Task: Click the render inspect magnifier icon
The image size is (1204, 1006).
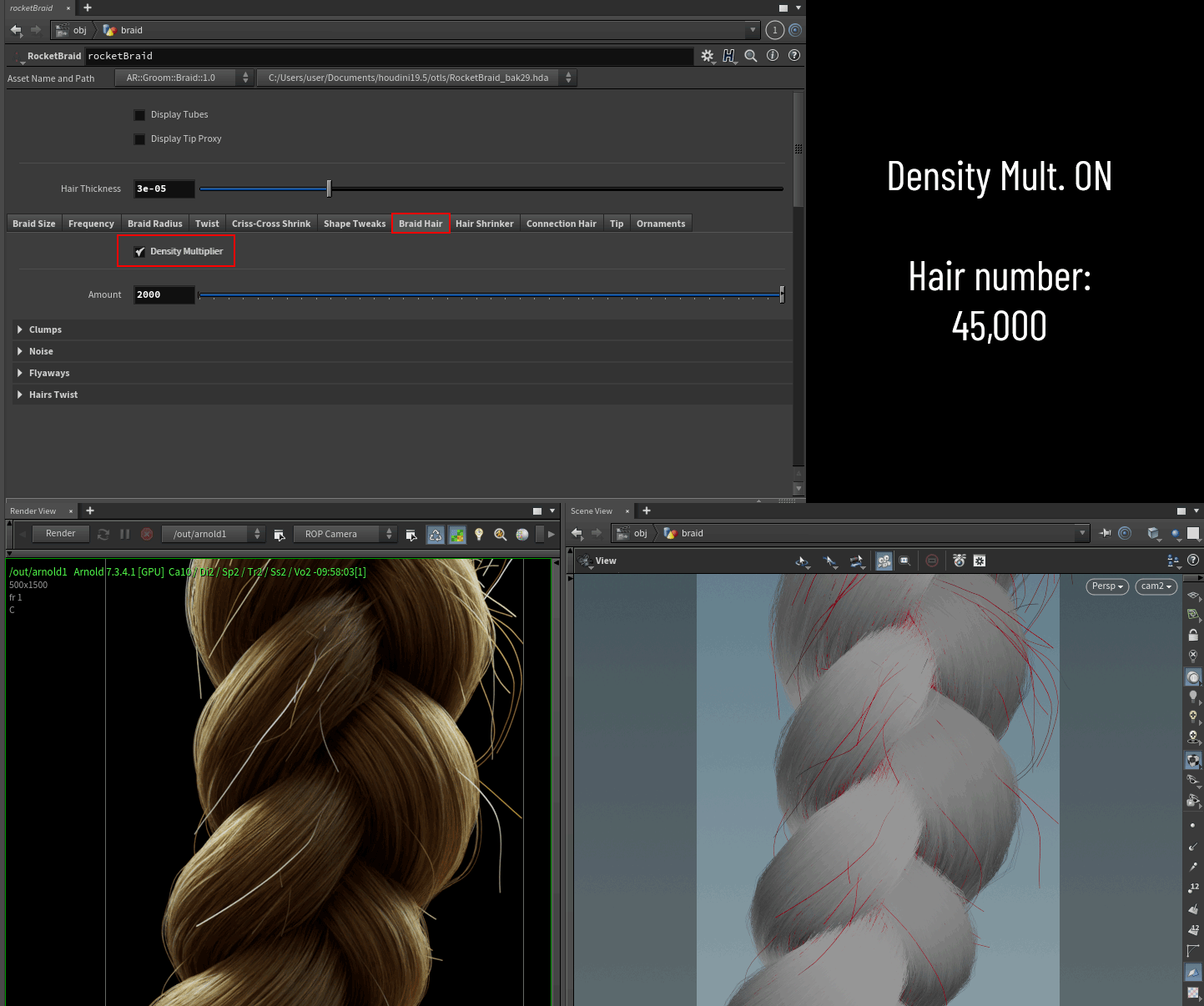Action: pyautogui.click(x=501, y=535)
